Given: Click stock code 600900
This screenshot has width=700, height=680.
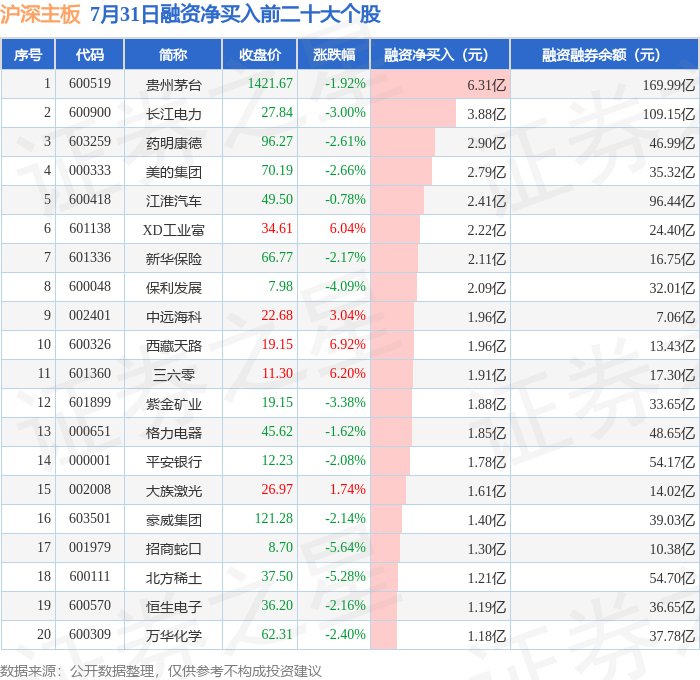Looking at the screenshot, I should tap(91, 113).
